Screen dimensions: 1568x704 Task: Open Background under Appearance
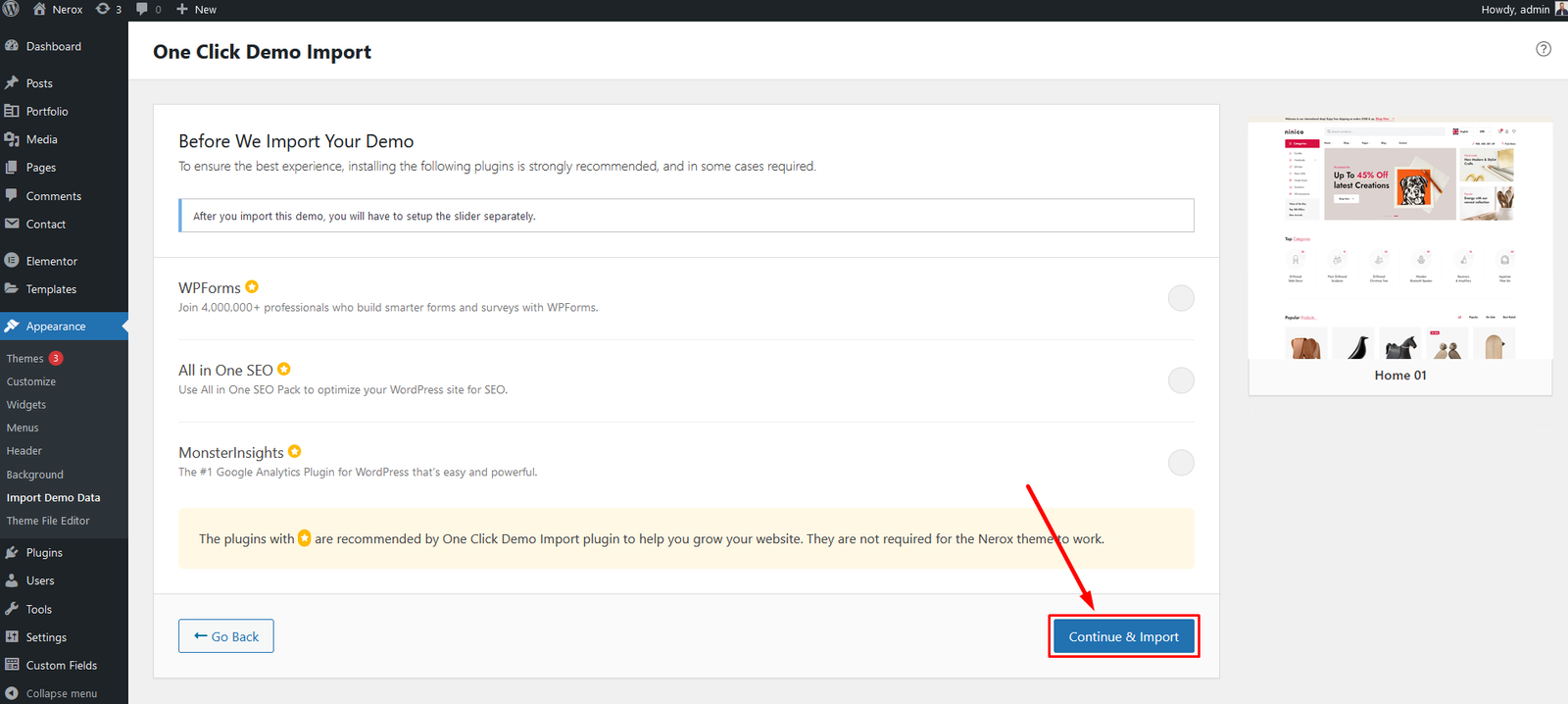coord(35,475)
